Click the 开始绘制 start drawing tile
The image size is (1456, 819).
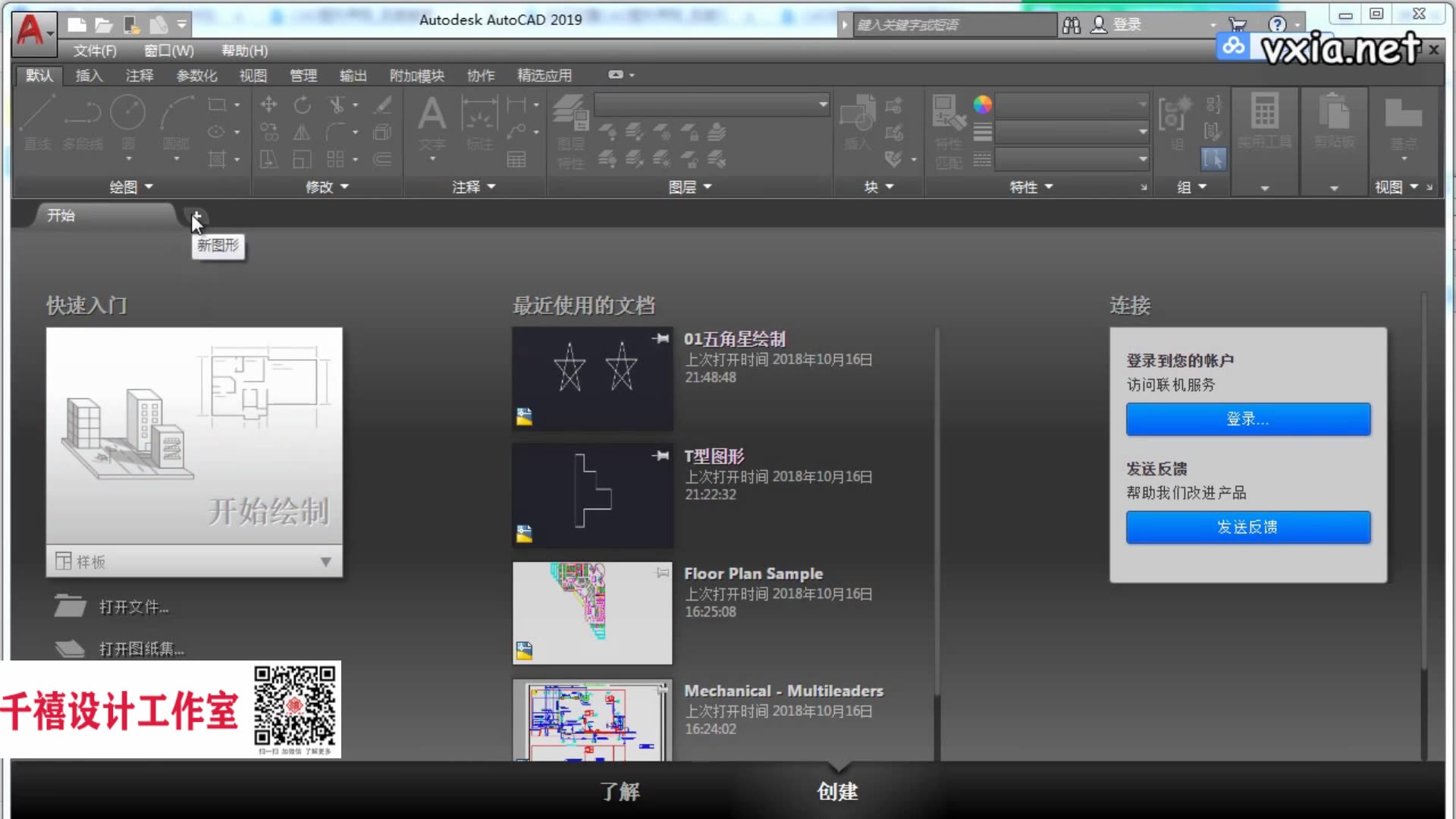pyautogui.click(x=194, y=435)
